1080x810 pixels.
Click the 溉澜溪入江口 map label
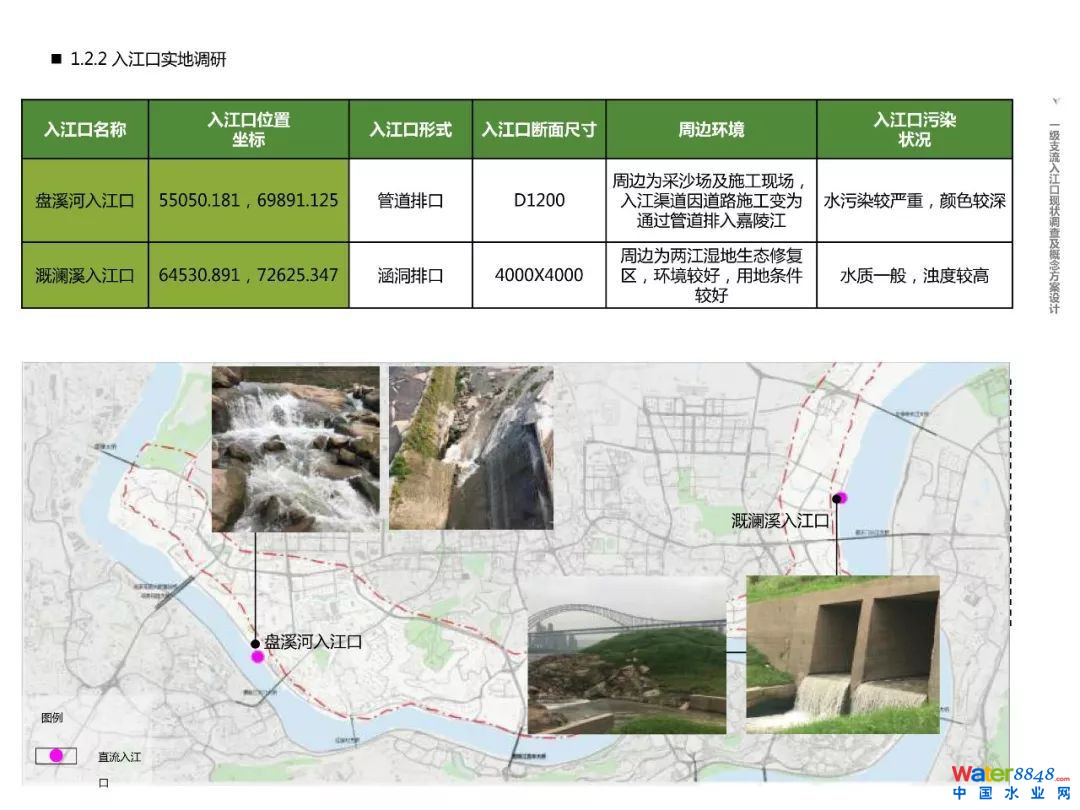click(x=780, y=521)
